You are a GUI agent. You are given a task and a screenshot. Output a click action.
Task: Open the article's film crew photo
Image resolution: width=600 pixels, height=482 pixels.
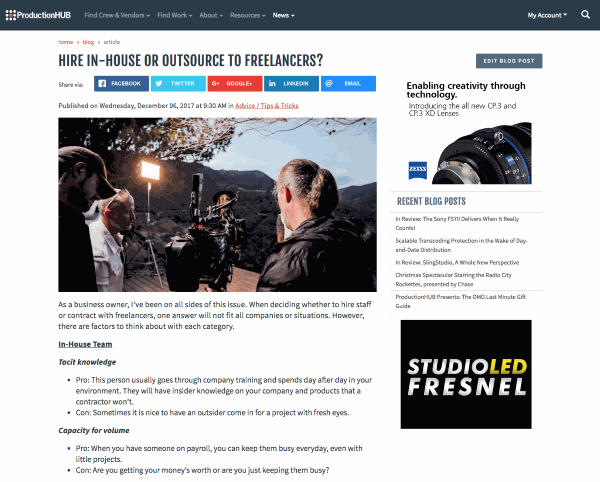coord(217,205)
